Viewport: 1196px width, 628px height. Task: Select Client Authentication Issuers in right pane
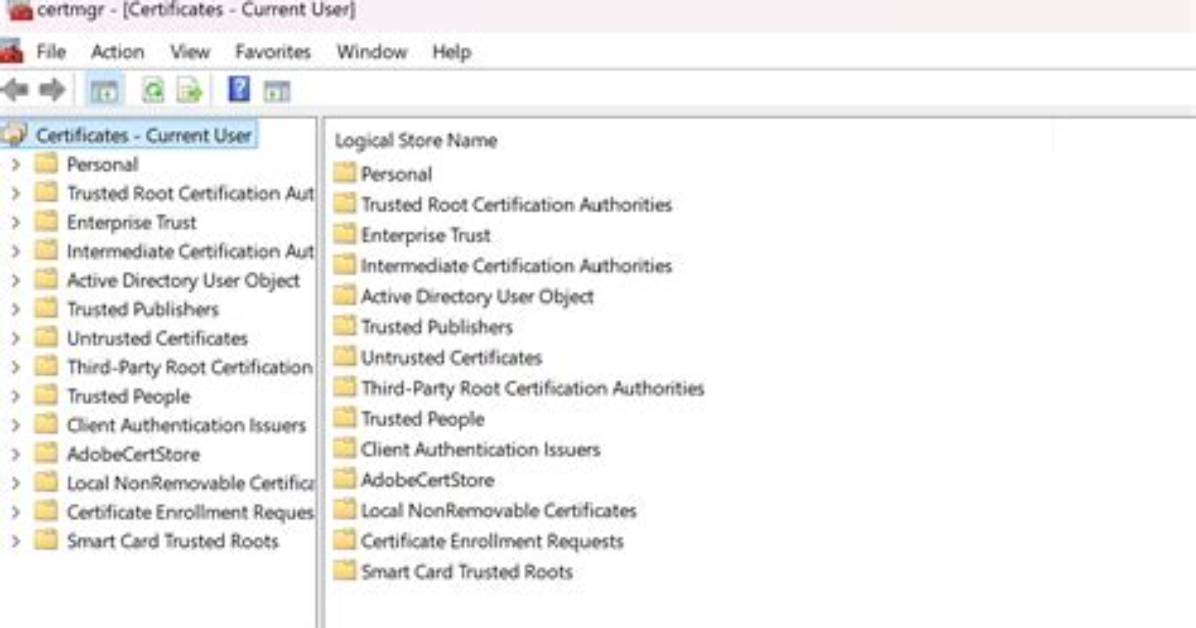(x=481, y=449)
